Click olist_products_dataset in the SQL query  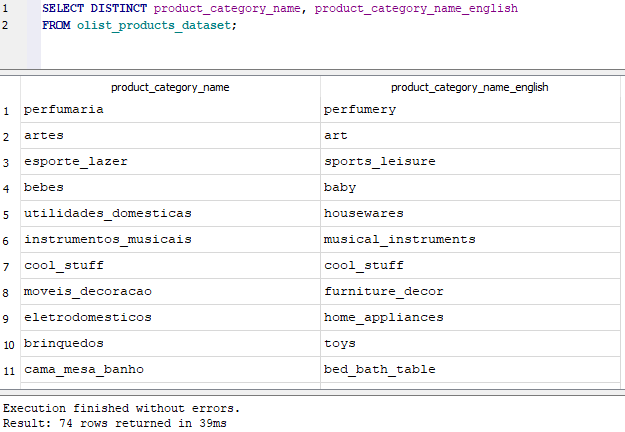154,26
